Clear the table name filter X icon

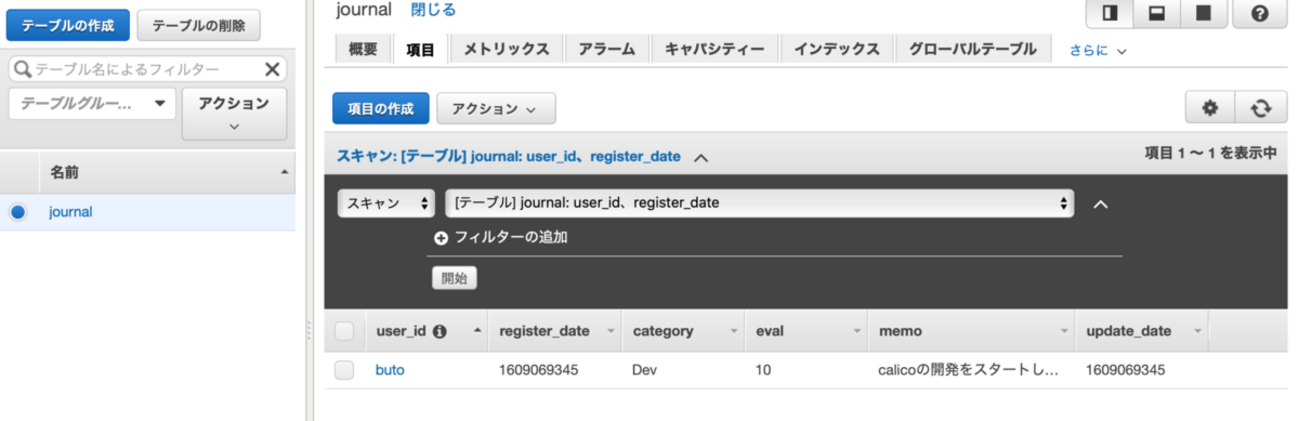click(x=271, y=69)
